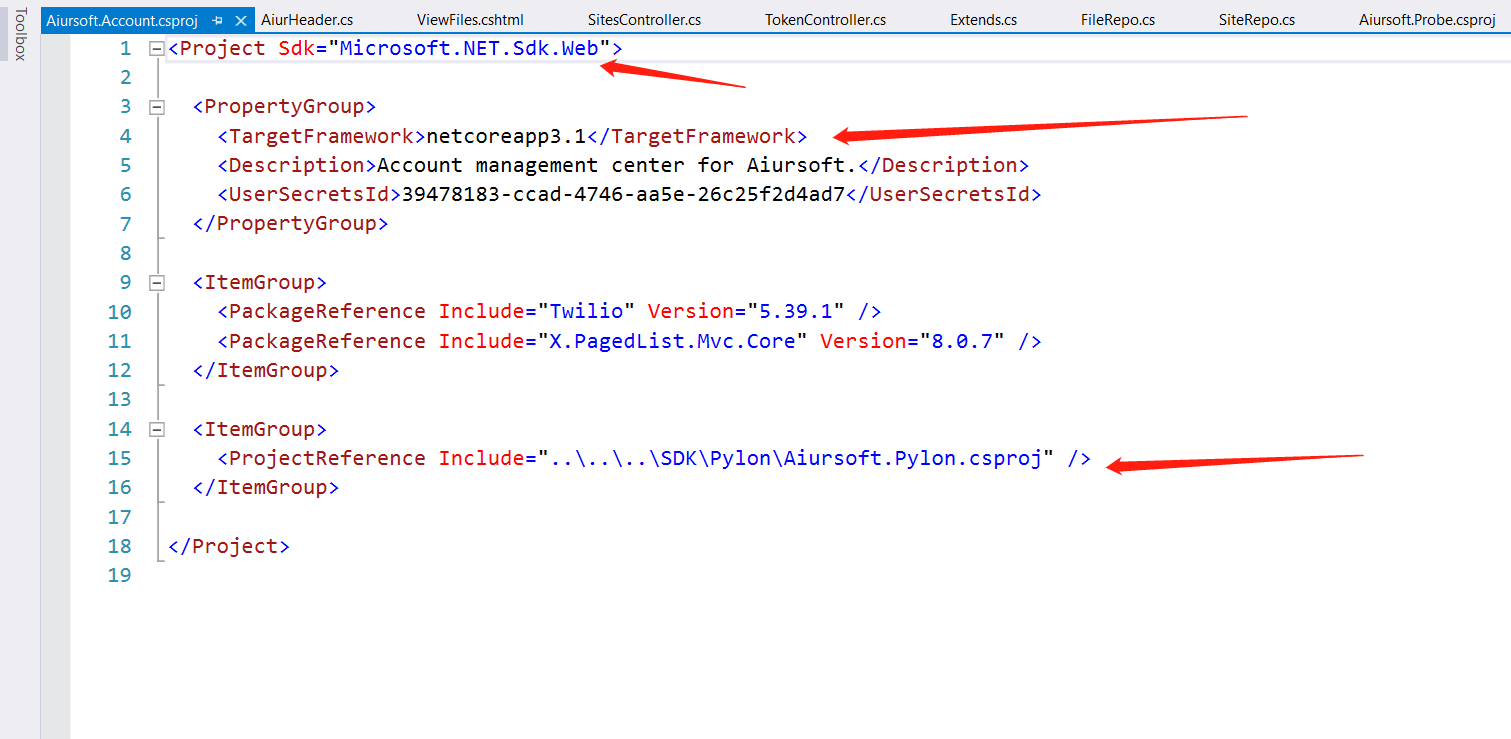Switch to the SiteRepo.cs tab
This screenshot has width=1511, height=739.
[x=1256, y=20]
